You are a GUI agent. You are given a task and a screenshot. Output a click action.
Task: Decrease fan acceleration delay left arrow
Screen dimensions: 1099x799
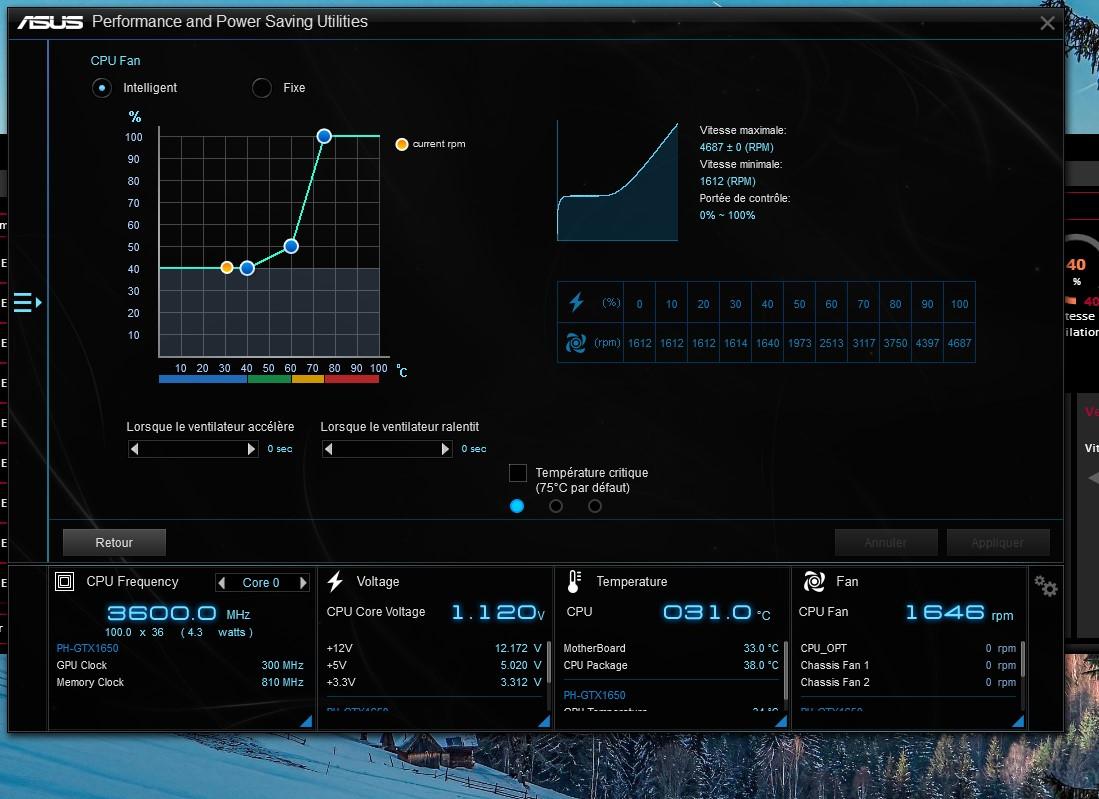pos(135,449)
